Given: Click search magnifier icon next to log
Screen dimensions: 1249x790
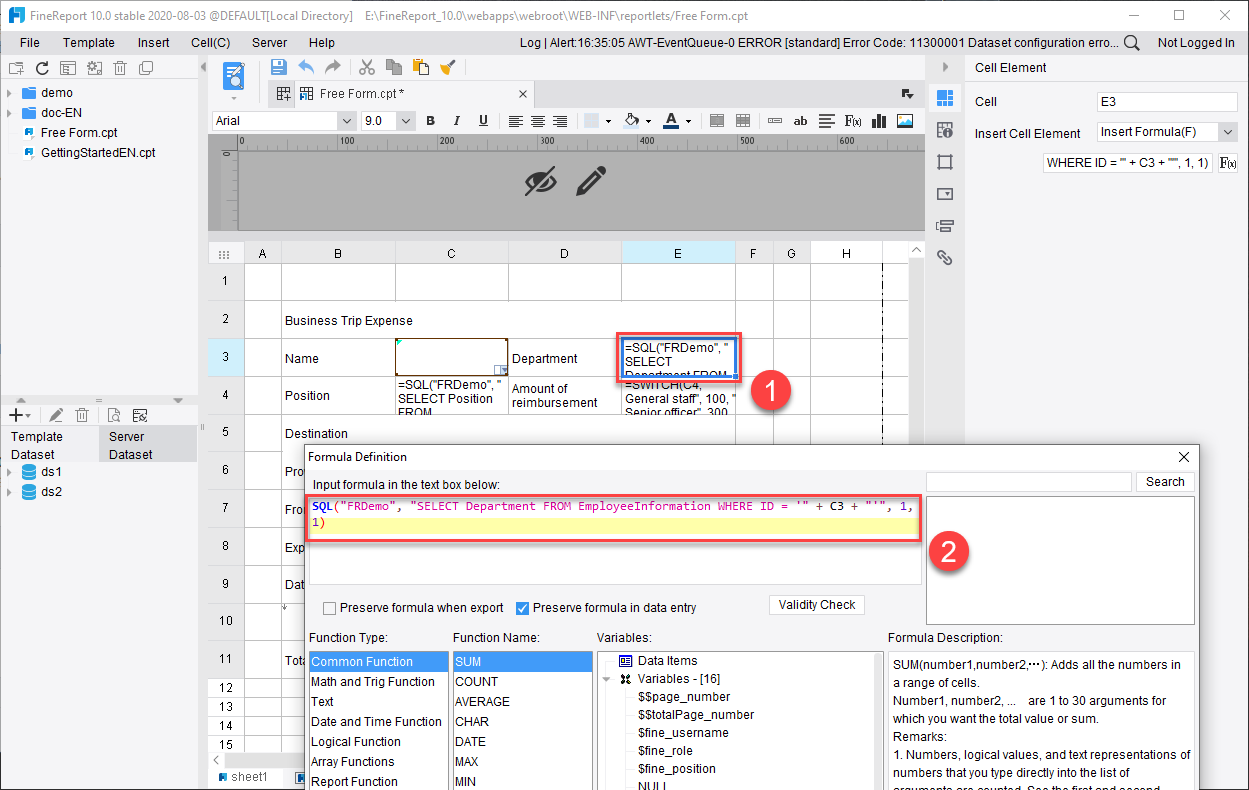Looking at the screenshot, I should pyautogui.click(x=1131, y=43).
